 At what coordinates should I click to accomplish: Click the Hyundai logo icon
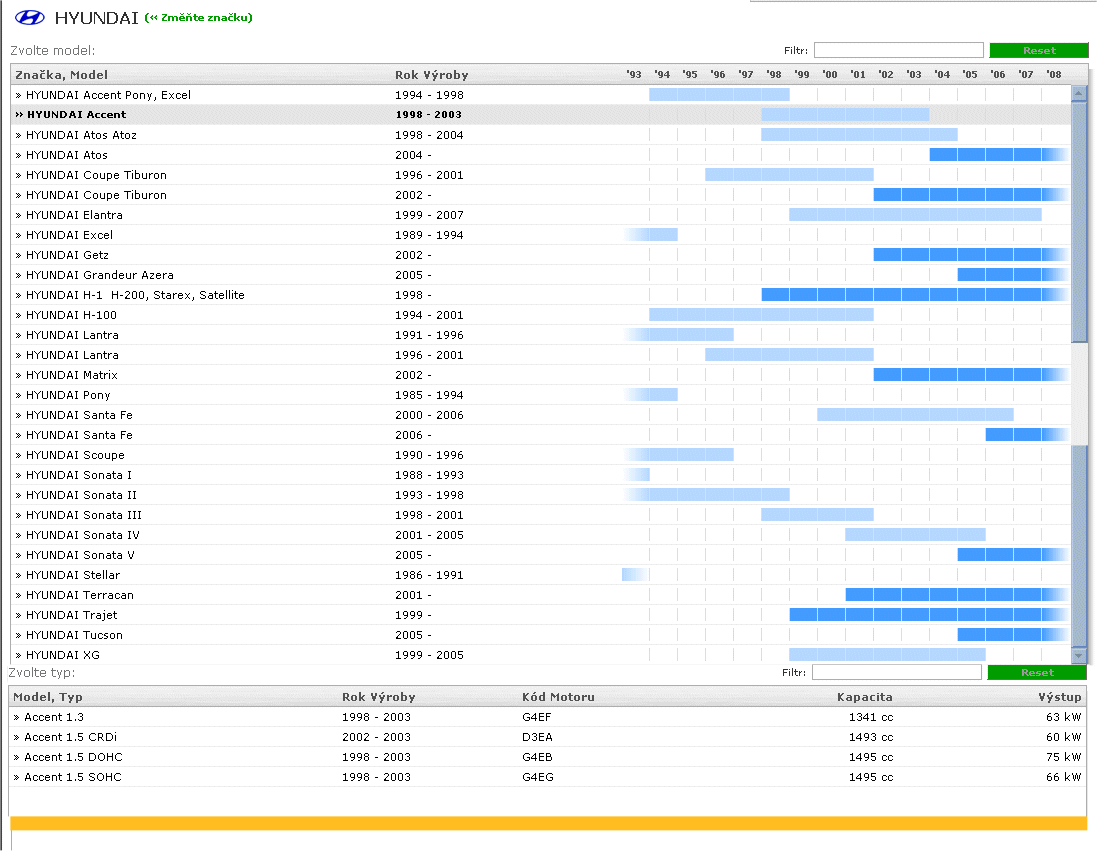point(31,18)
